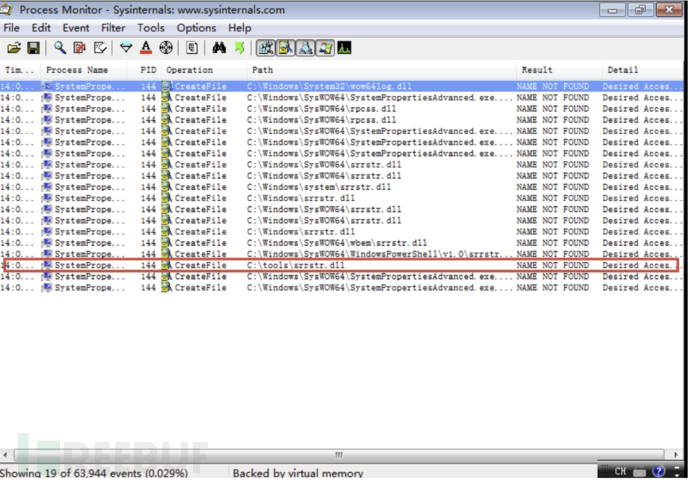This screenshot has height=482, width=690.
Task: Open the Filter menu
Action: click(x=113, y=28)
